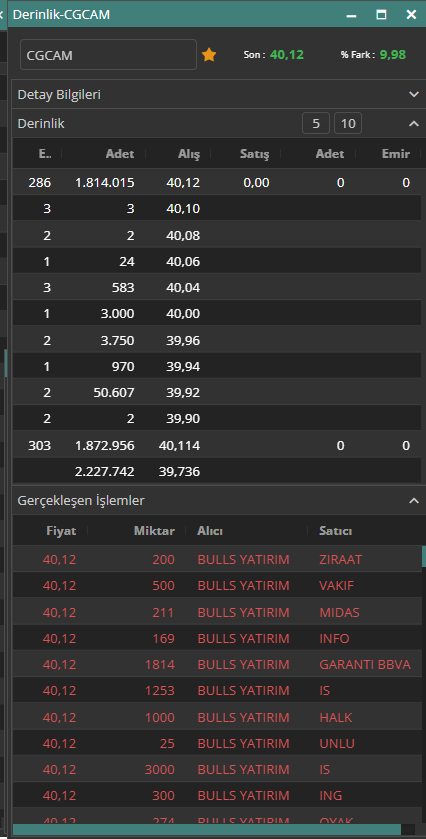426x839 pixels.
Task: Click the Satış price 0,00
Action: (x=256, y=182)
